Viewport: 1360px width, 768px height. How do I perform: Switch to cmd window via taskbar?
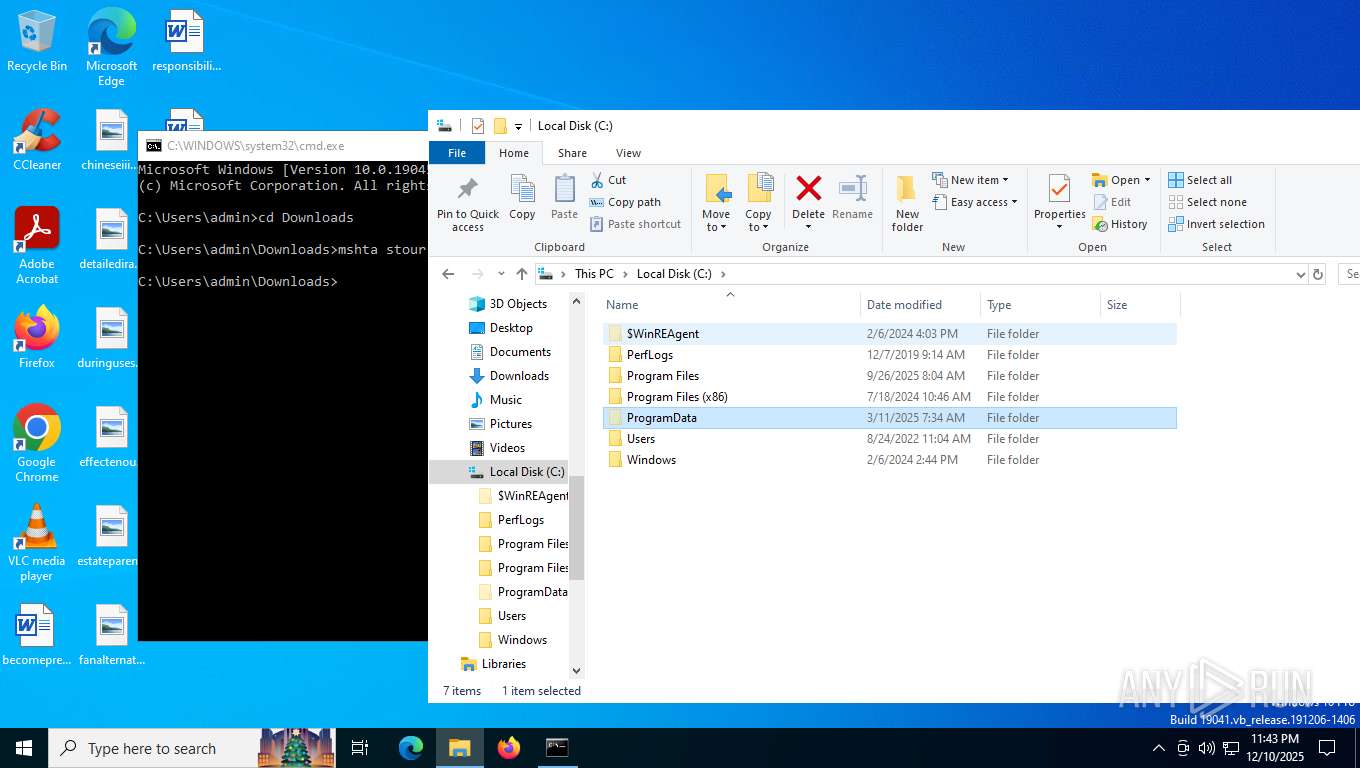[x=557, y=748]
